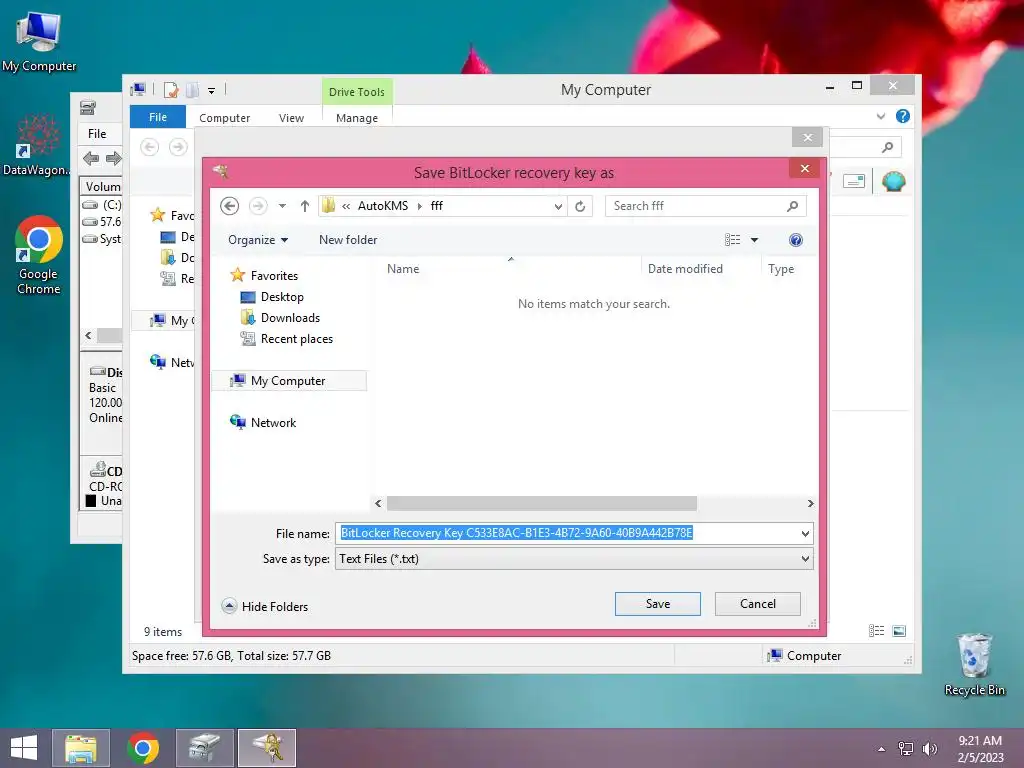Open the File tab in My Computer window
The height and width of the screenshot is (768, 1024).
(x=158, y=117)
